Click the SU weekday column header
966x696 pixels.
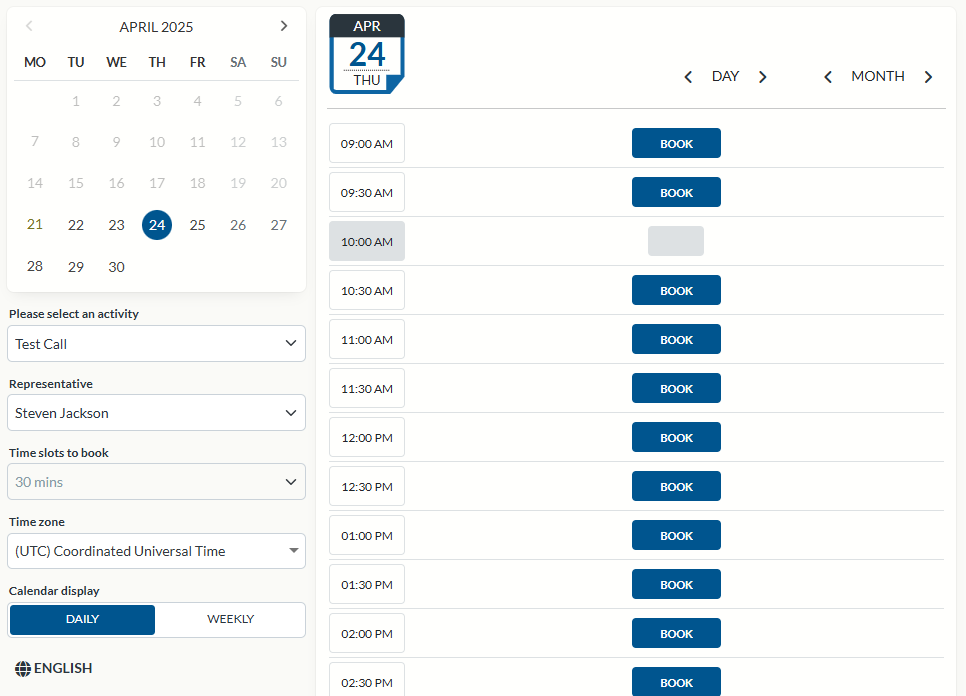[278, 62]
